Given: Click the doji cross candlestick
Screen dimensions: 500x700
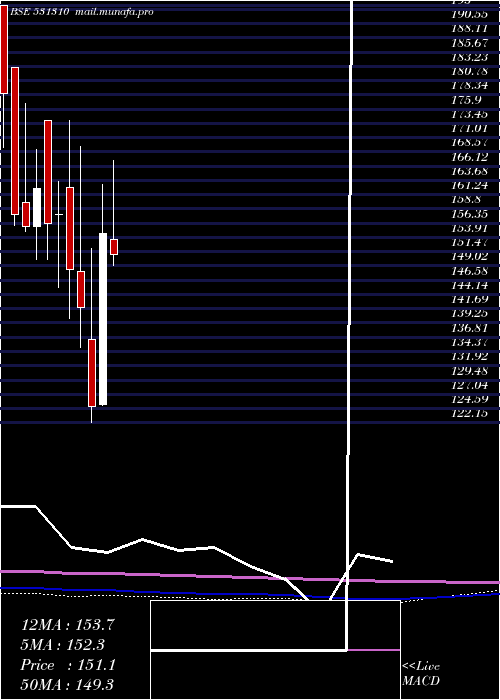Looking at the screenshot, I should (58, 215).
